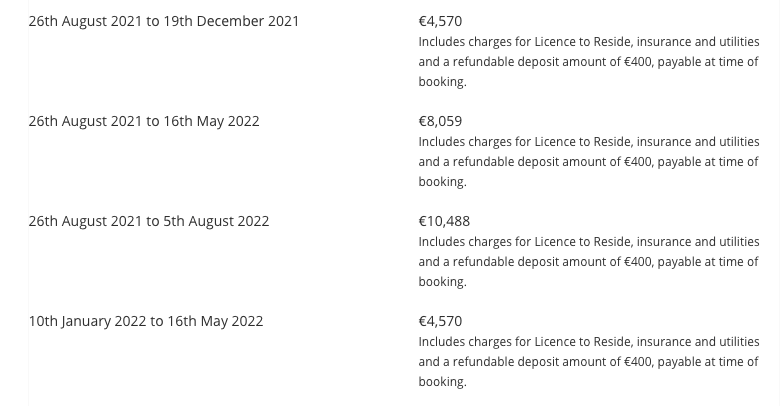This screenshot has height=406, width=781.
Task: Select the 10th January 2022 to 16th May 2022 period
Action: [146, 321]
